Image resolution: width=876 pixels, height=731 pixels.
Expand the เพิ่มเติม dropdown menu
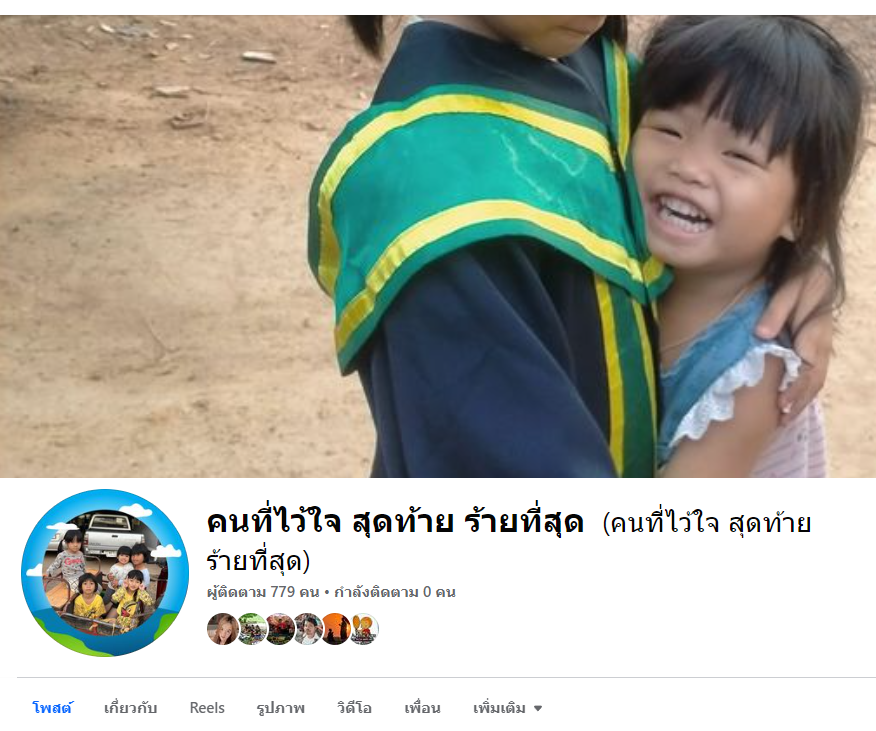click(507, 708)
